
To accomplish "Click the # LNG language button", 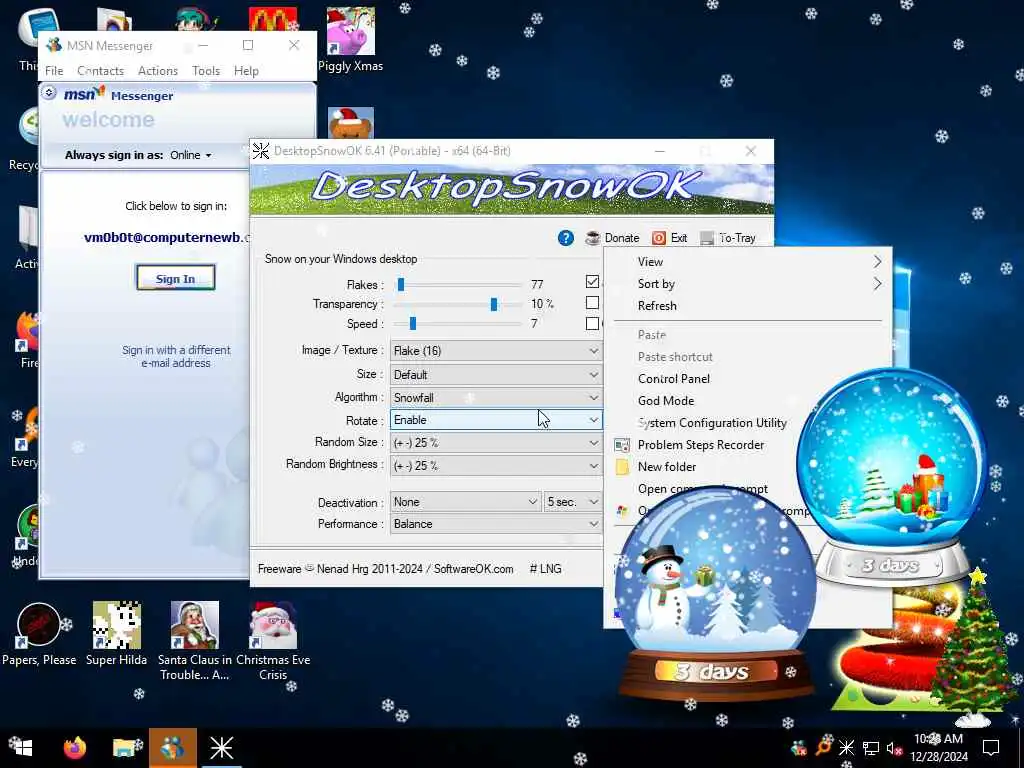I will (x=545, y=569).
